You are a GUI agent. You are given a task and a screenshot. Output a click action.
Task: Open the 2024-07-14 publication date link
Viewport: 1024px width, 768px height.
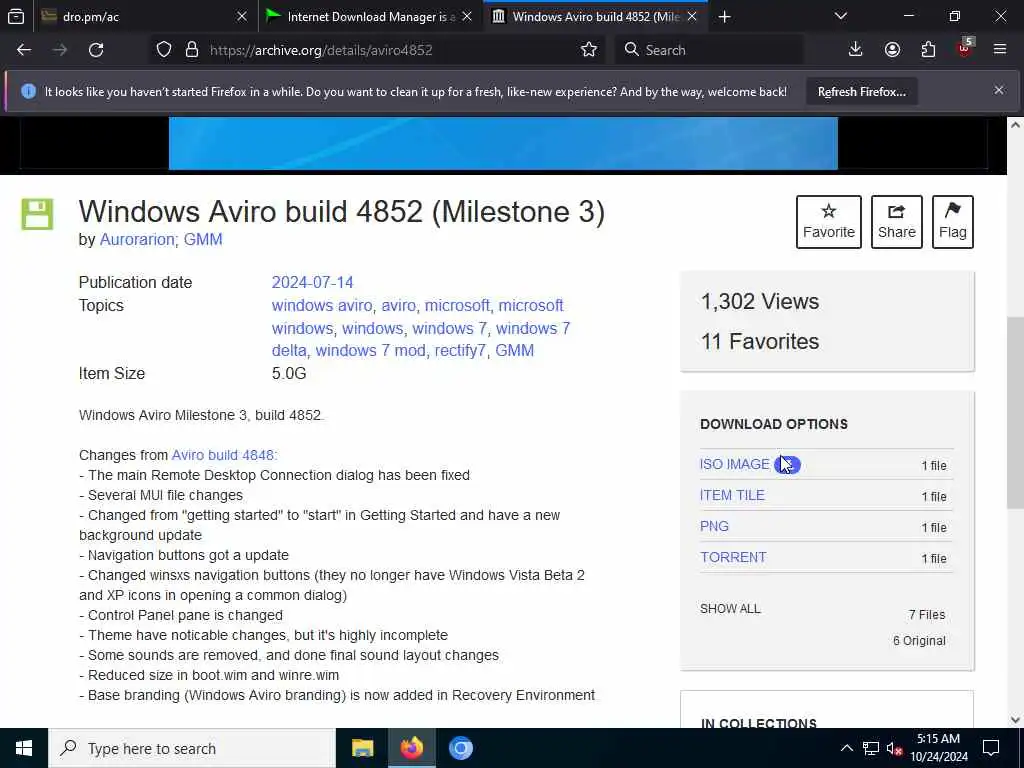pyautogui.click(x=312, y=282)
